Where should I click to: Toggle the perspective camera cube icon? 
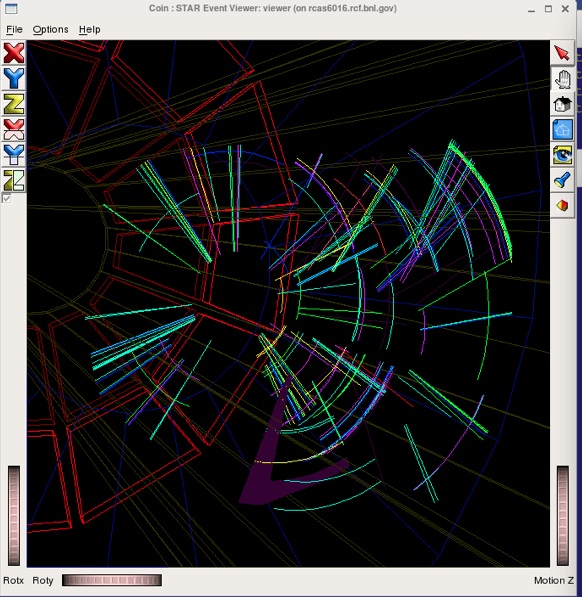(x=562, y=206)
